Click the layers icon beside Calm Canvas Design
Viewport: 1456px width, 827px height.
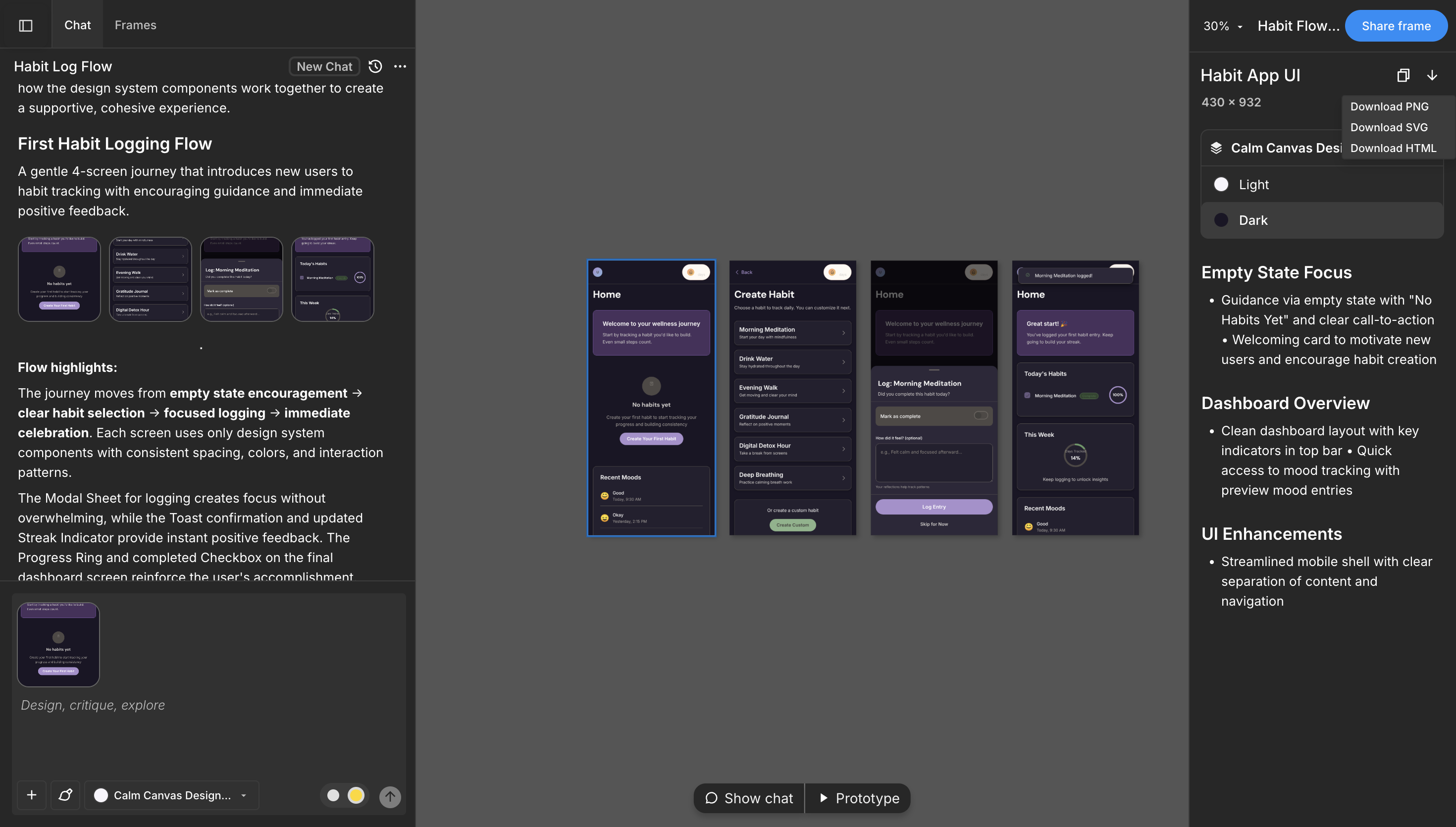click(x=1216, y=148)
